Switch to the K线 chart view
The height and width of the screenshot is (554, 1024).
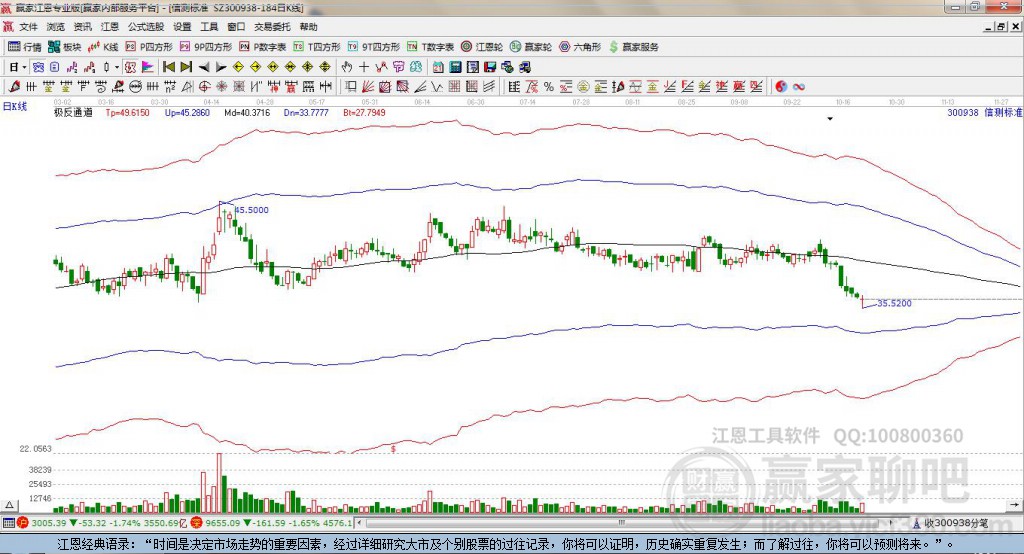(x=103, y=47)
